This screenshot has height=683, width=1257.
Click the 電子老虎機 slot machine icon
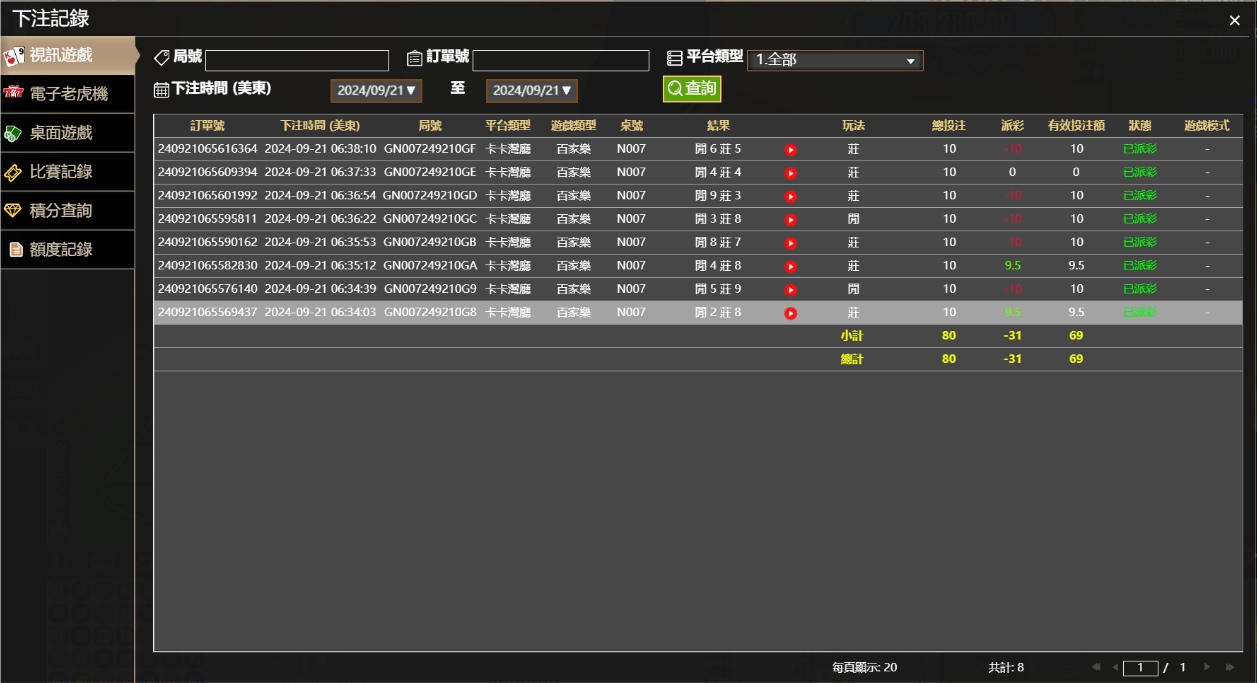12,94
